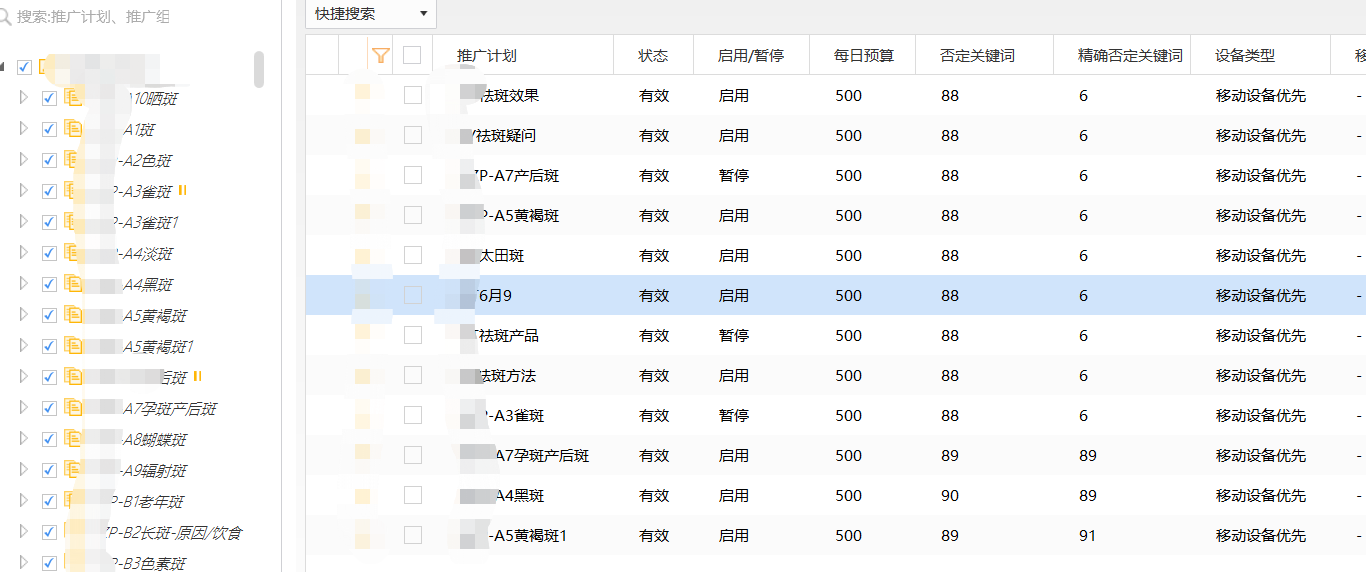Click the 设备类型 column header
This screenshot has width=1366, height=572.
[x=1245, y=56]
